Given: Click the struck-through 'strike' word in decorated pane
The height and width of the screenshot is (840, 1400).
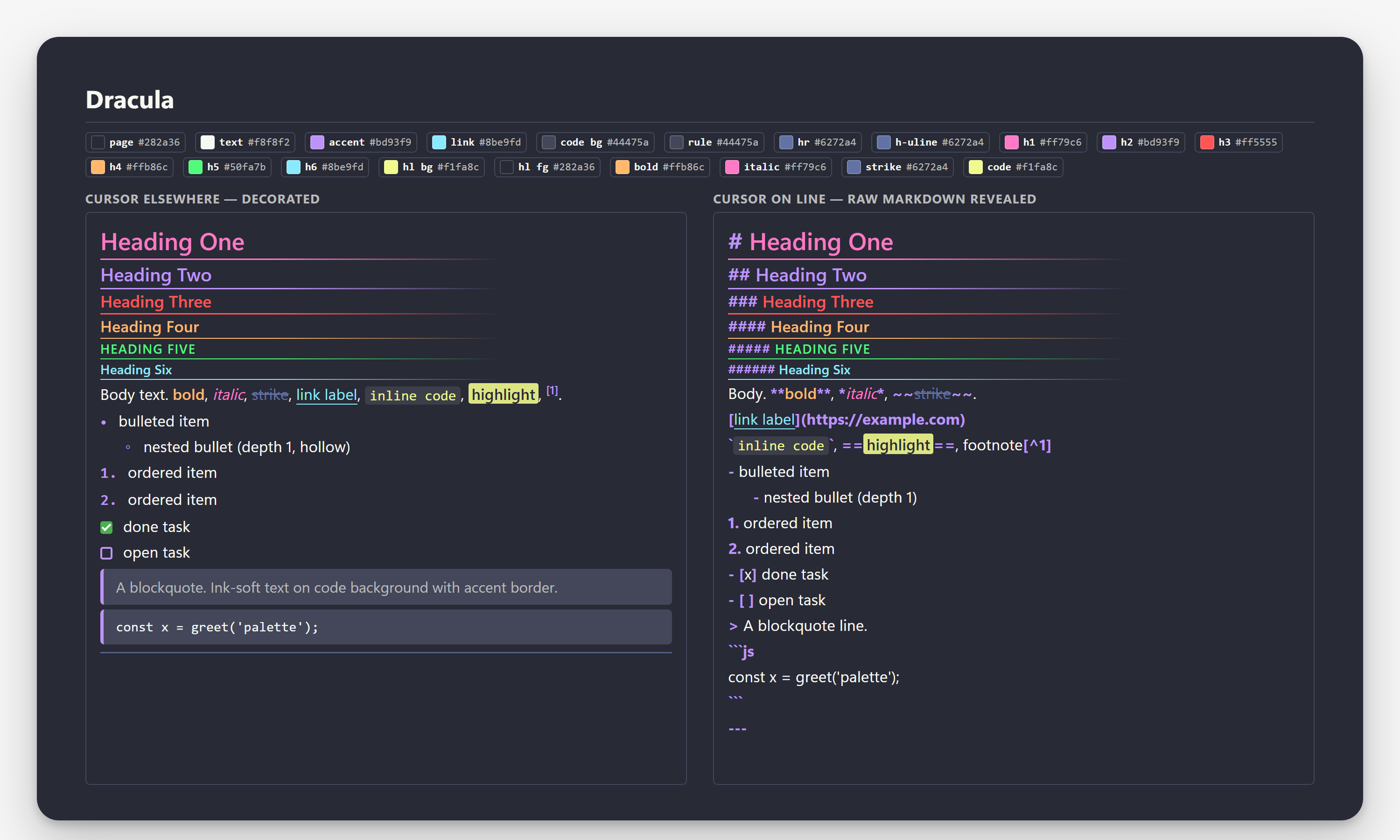Looking at the screenshot, I should [270, 394].
